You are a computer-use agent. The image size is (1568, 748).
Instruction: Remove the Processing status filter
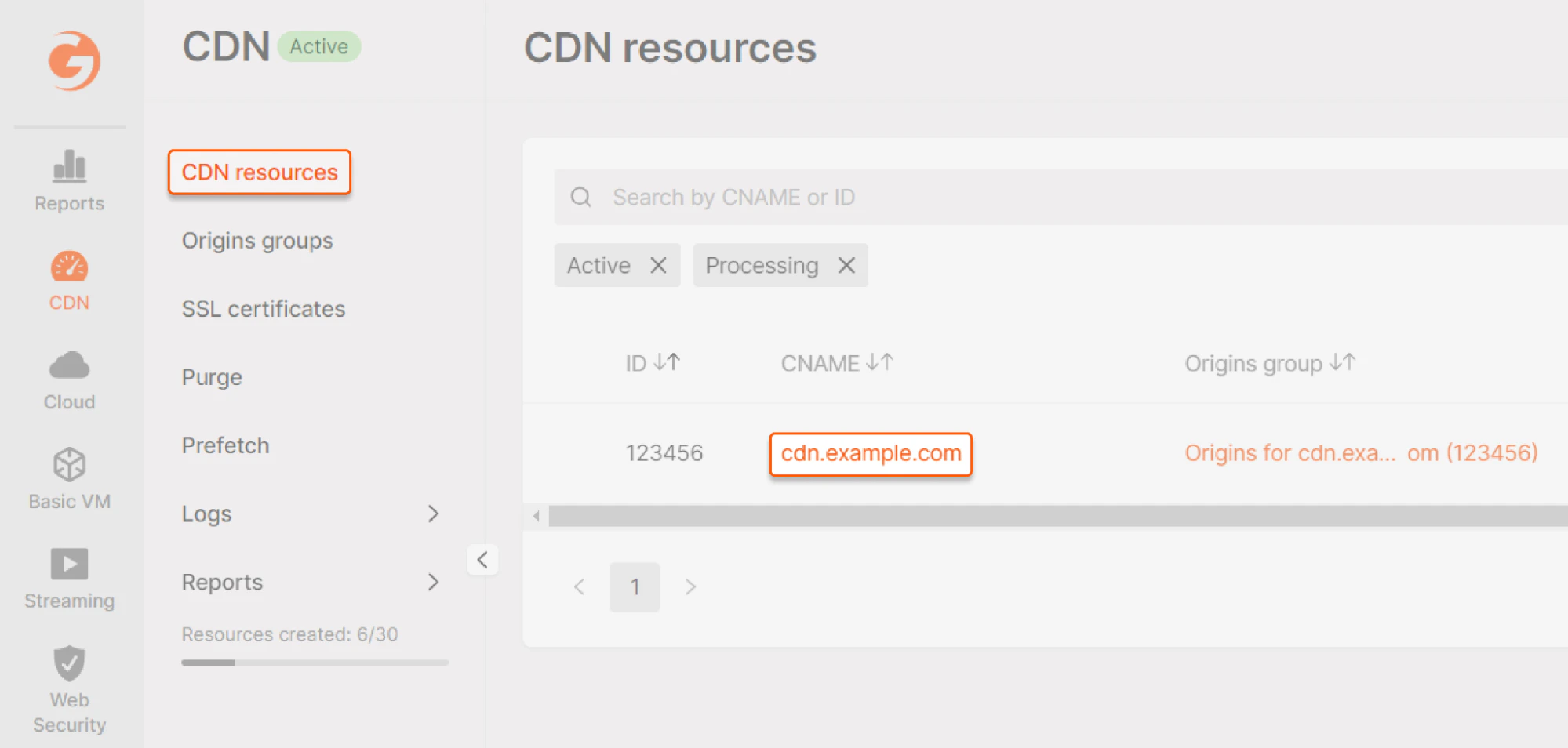[x=846, y=265]
